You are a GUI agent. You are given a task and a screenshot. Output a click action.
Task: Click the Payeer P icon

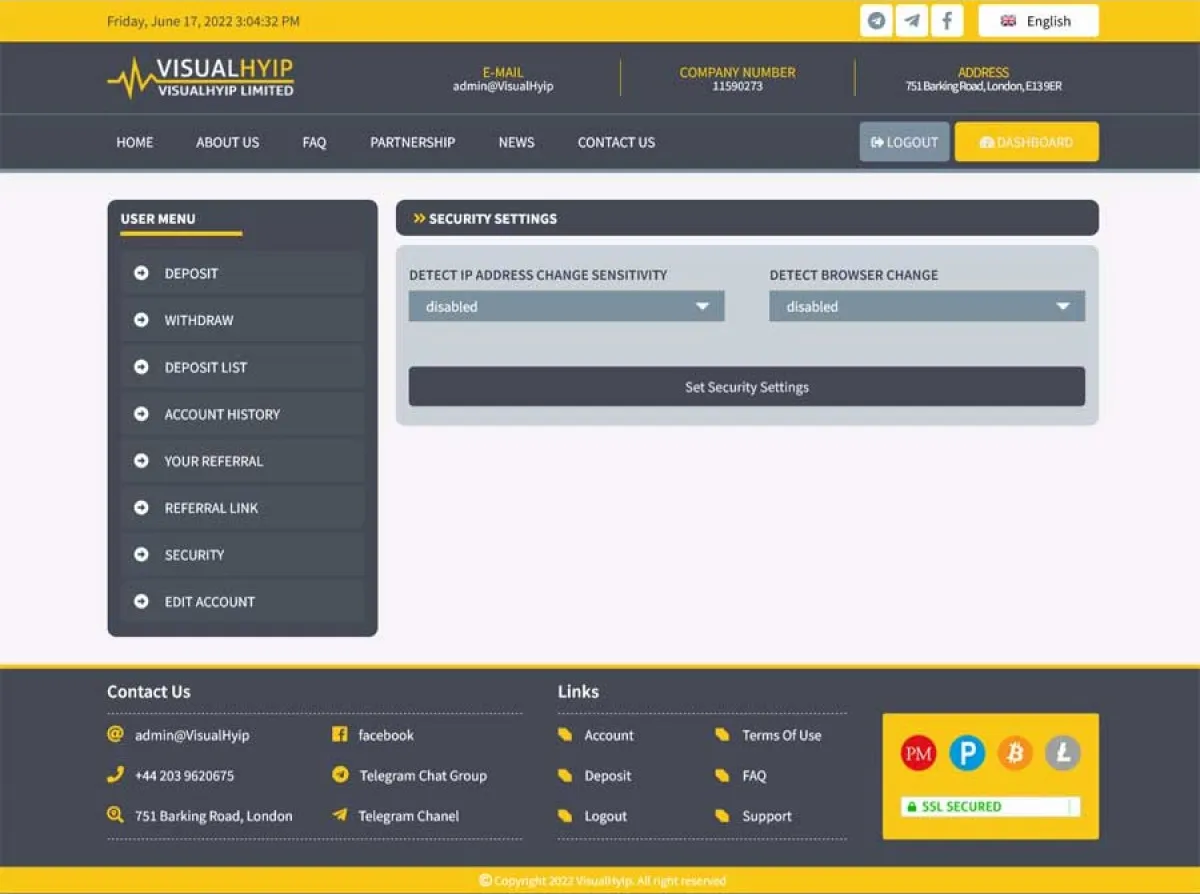[967, 753]
